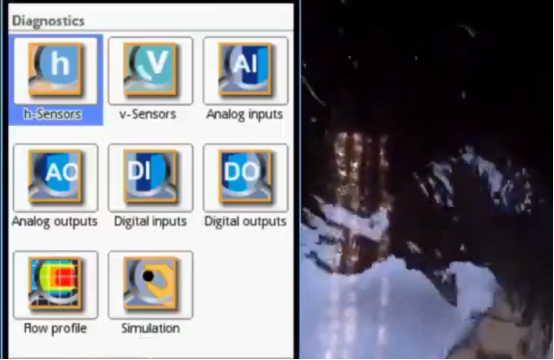The image size is (554, 360).
Task: Choose the 'Analog outputs' caption text
Action: click(55, 222)
